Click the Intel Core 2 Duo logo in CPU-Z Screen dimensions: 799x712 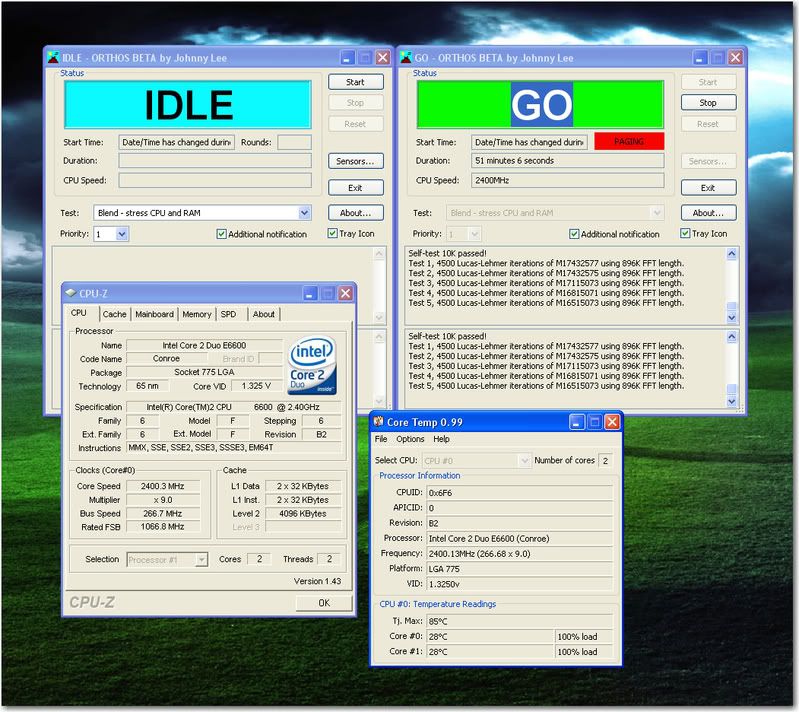312,364
